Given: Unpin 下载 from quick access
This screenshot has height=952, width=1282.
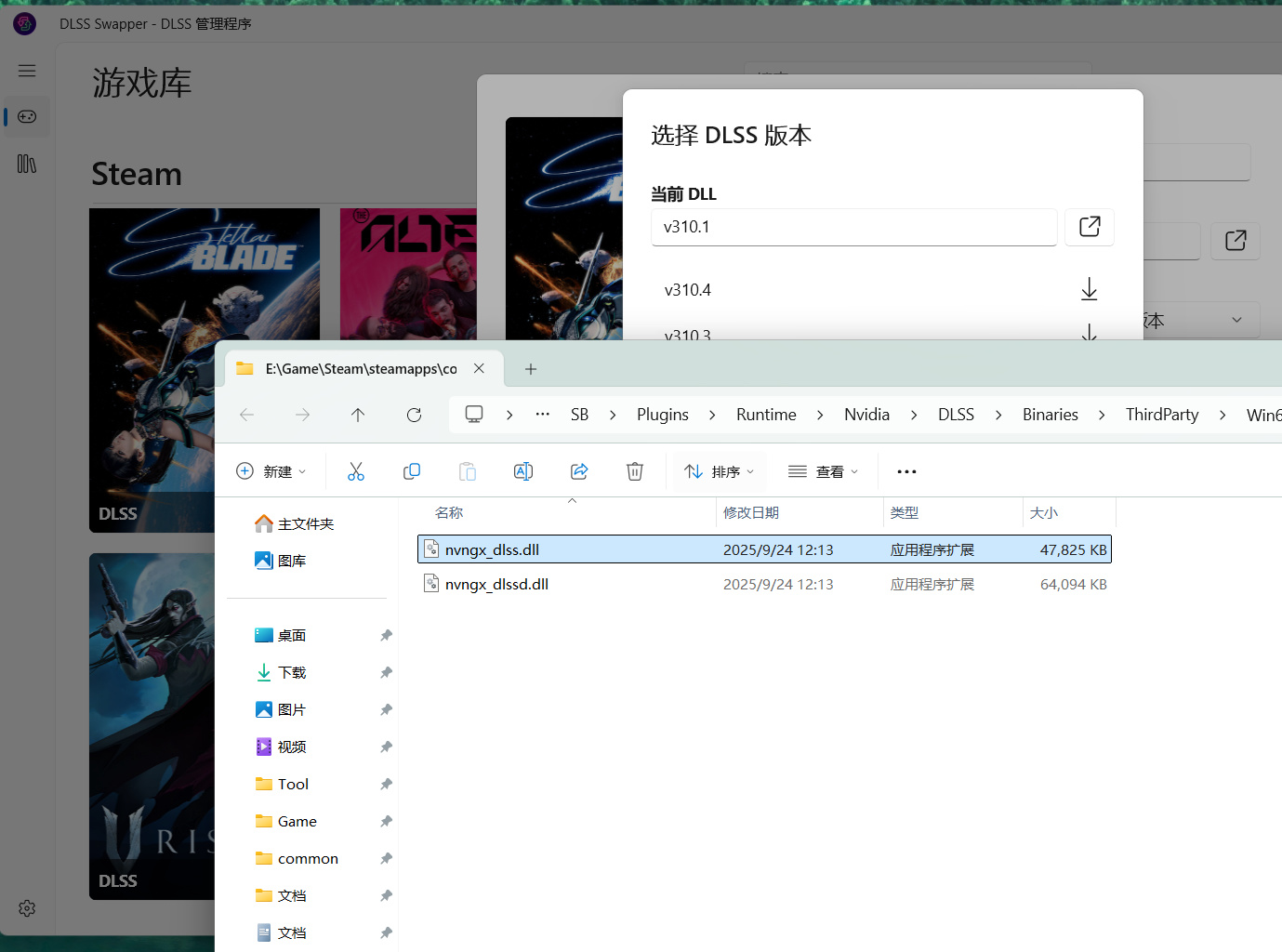Looking at the screenshot, I should click(386, 672).
